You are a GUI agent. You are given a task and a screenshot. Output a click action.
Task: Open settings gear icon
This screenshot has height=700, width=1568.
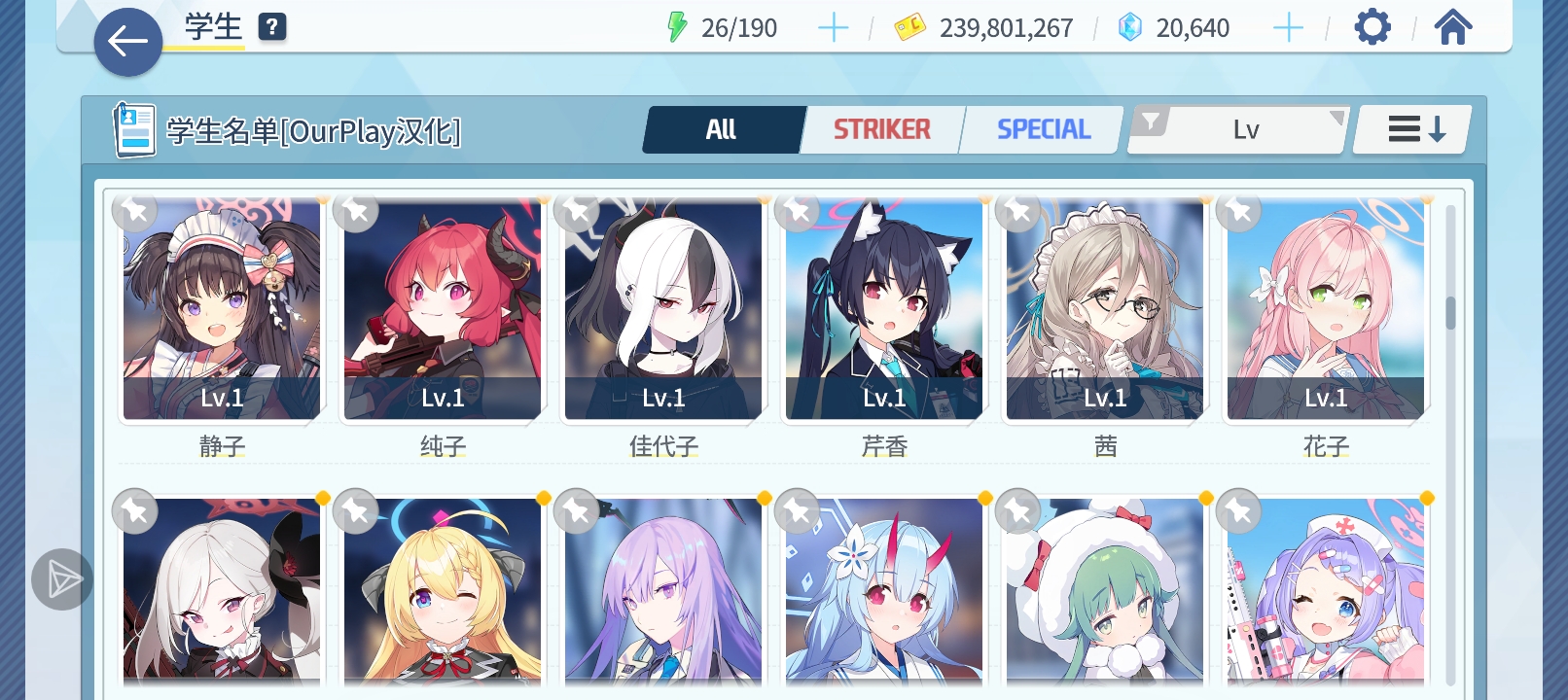[x=1372, y=27]
